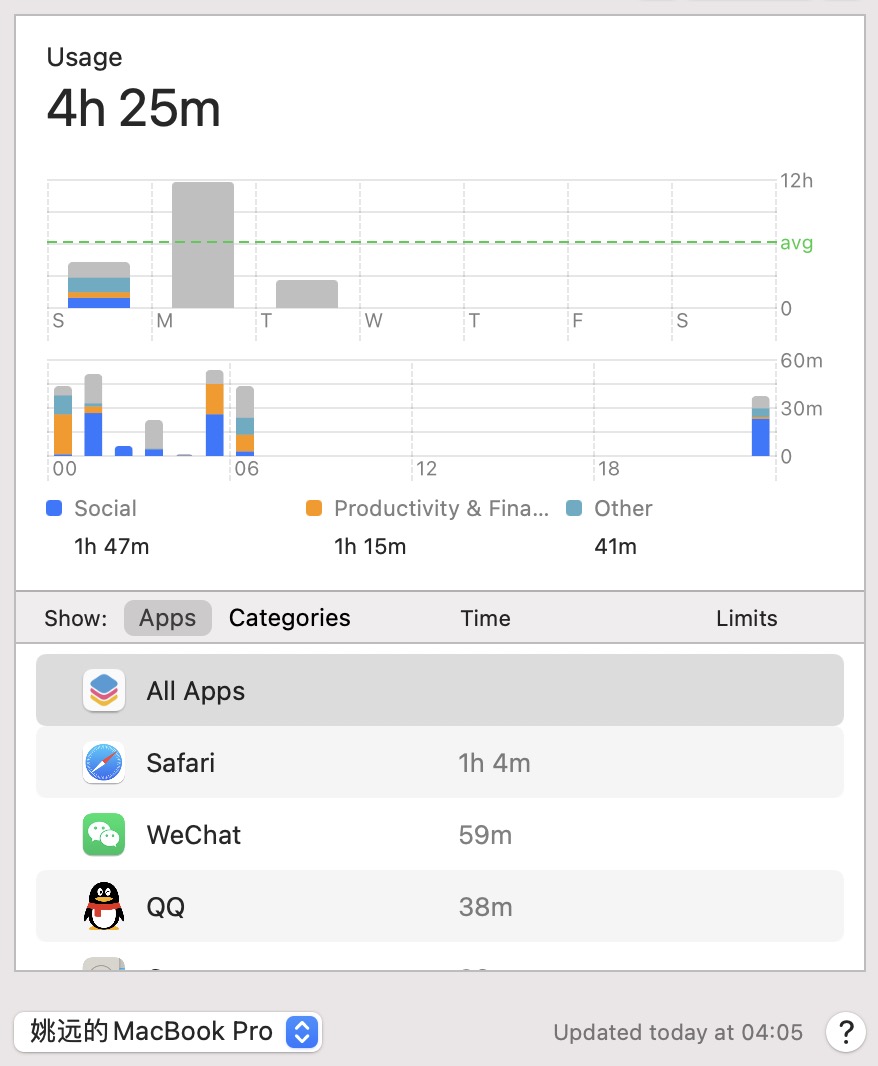
Task: Select Sunday's stacked bar in weekly chart
Action: pos(99,285)
